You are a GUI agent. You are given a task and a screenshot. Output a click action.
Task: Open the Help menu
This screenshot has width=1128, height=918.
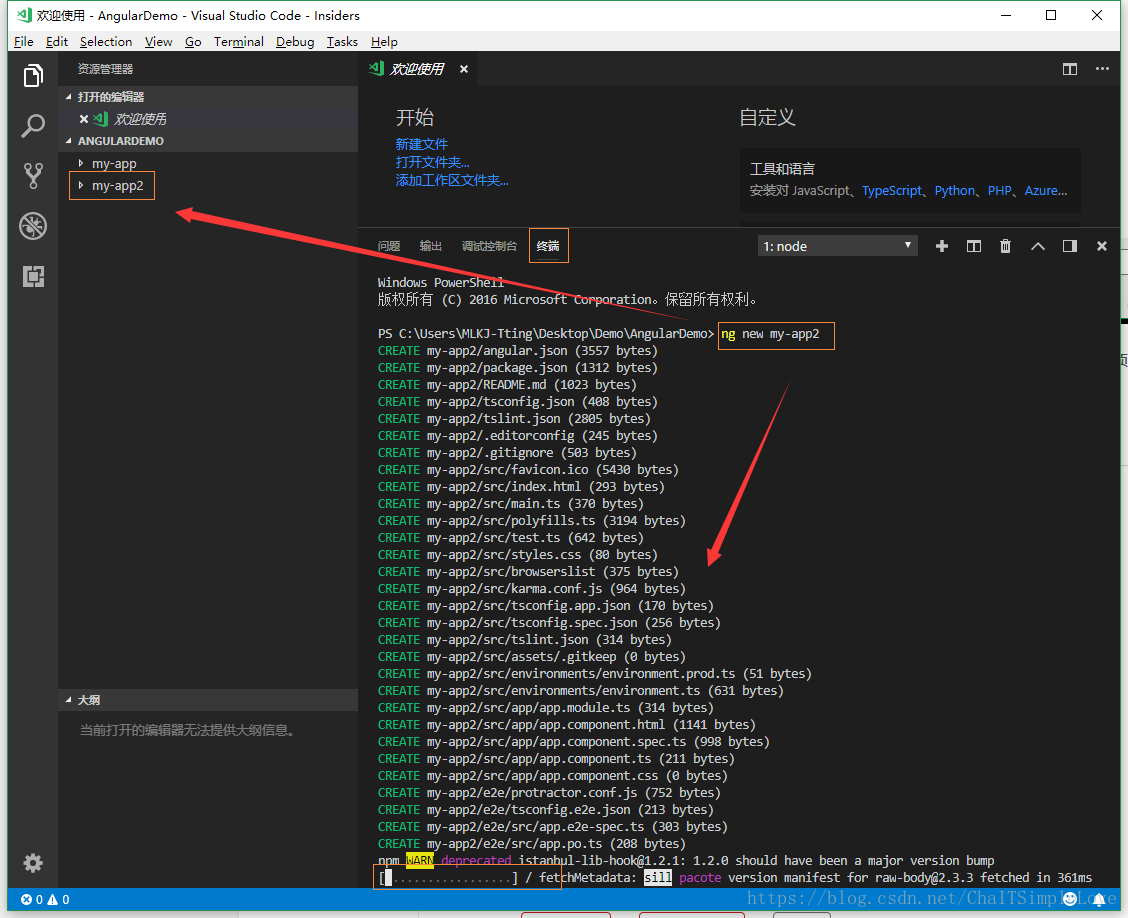click(x=384, y=42)
